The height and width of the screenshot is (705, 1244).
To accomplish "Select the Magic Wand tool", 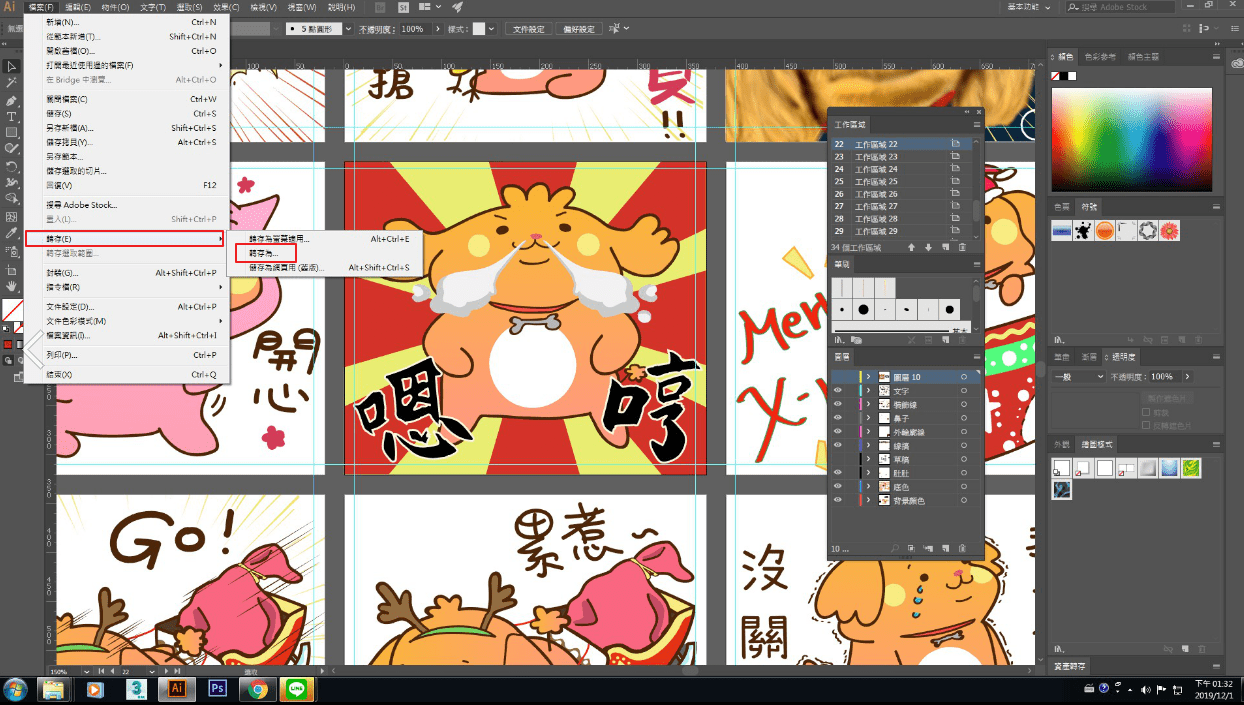I will point(12,83).
